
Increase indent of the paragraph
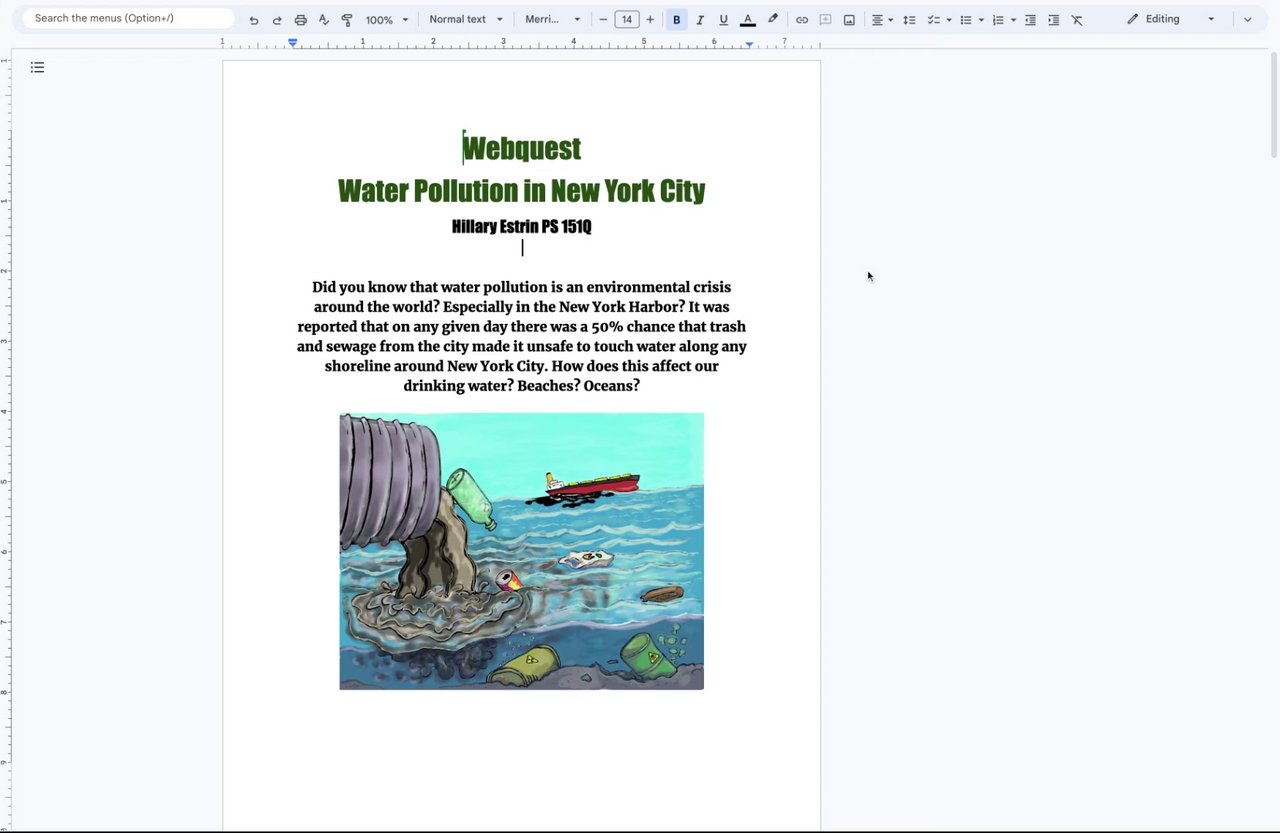point(1053,20)
